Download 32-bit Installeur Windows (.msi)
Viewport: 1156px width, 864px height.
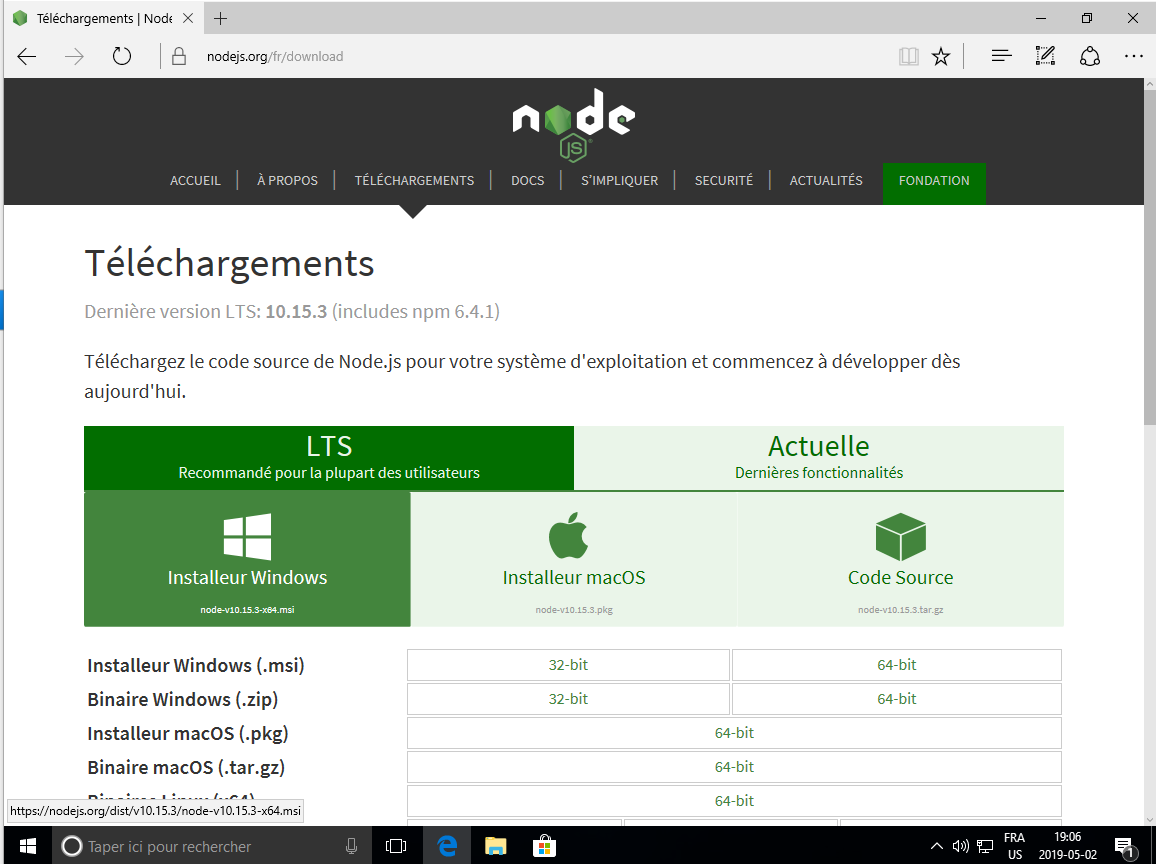tap(568, 665)
